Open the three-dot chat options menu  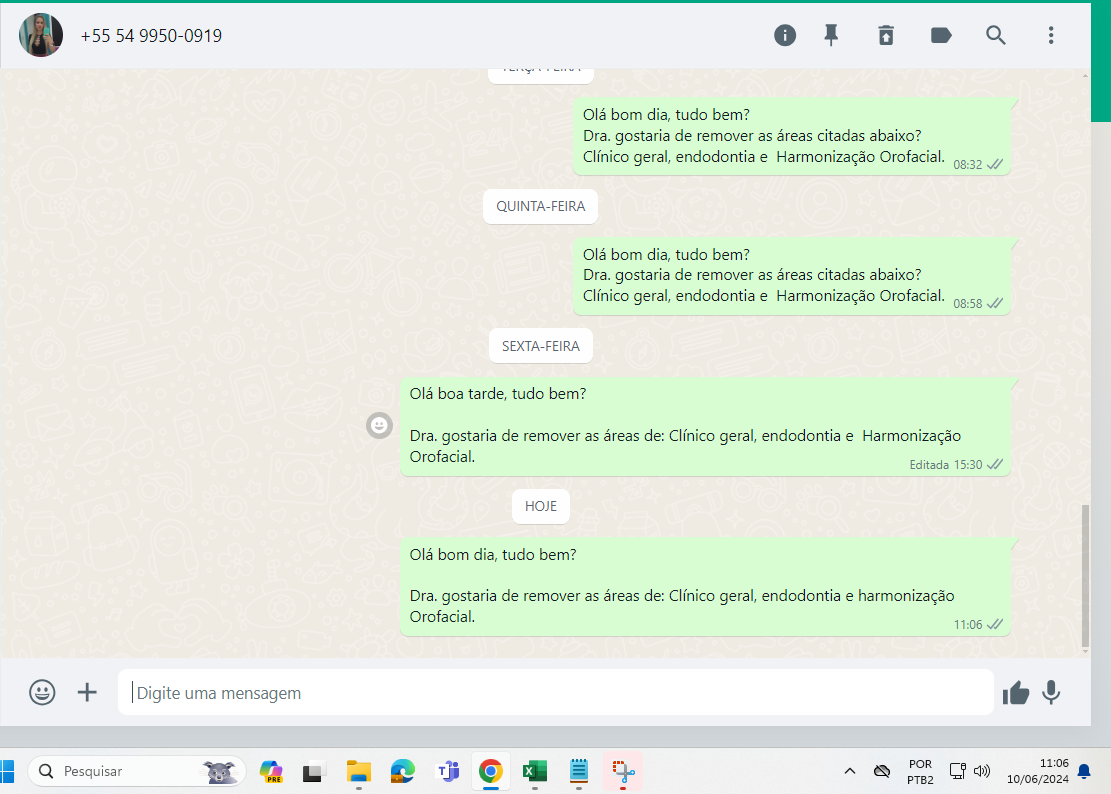(1051, 35)
